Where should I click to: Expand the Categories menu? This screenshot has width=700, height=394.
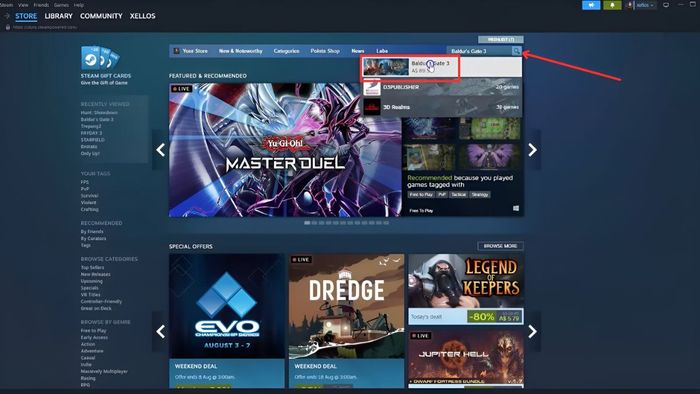point(286,51)
